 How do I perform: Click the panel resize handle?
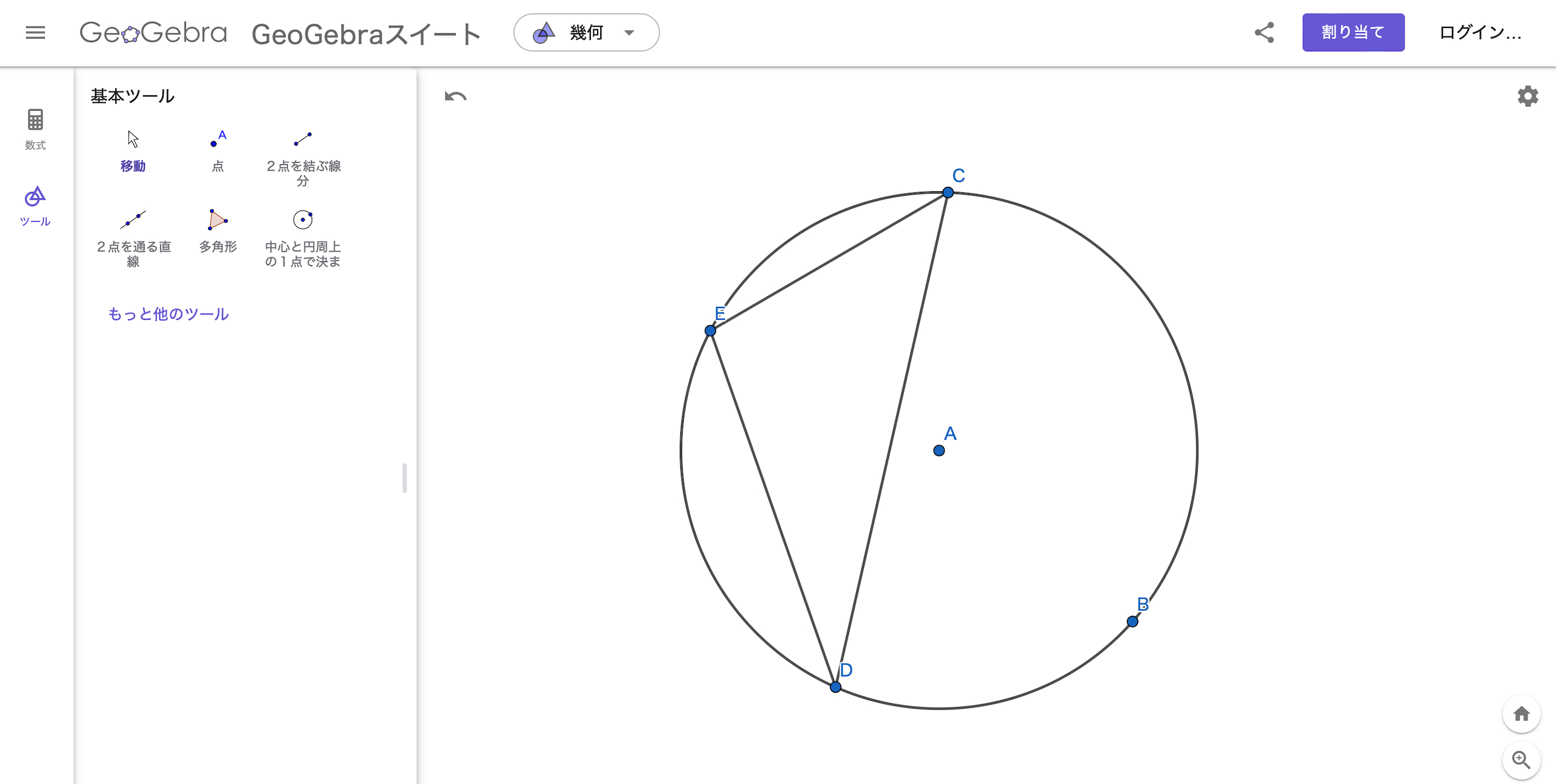[x=405, y=478]
